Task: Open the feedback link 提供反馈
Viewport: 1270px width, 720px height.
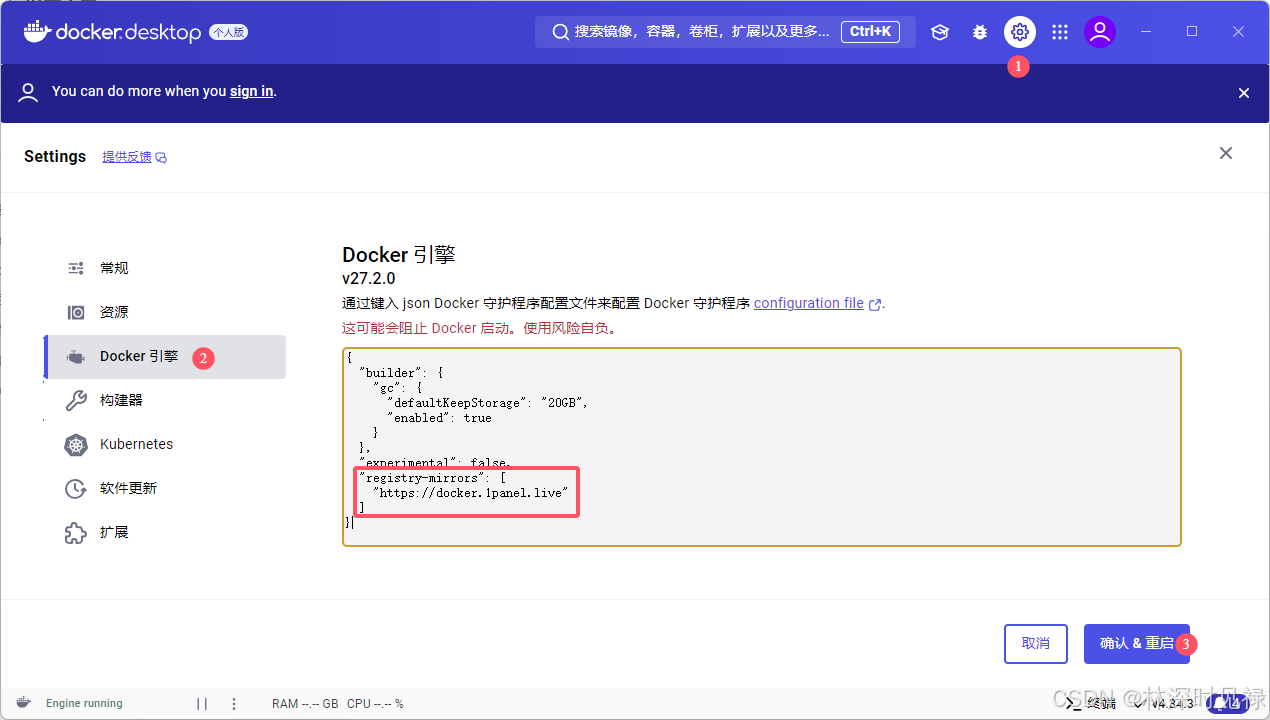Action: pos(134,157)
